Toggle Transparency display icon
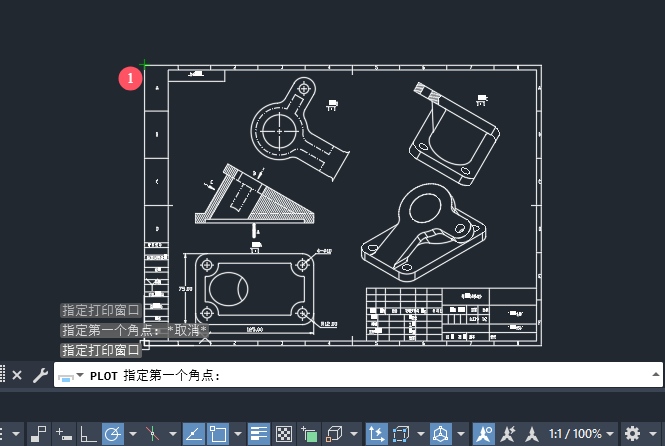 pos(284,434)
